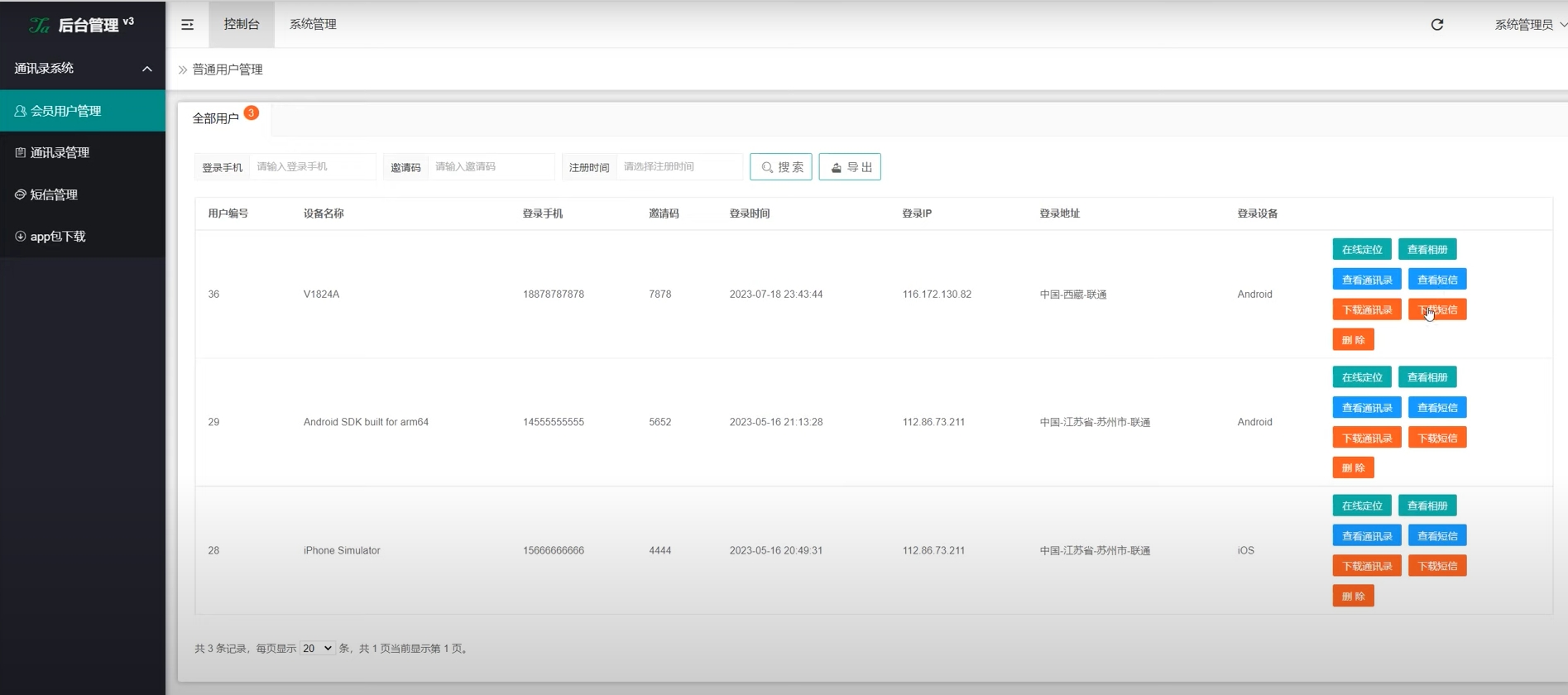Click 在线定位 for user 29
This screenshot has width=1568, height=695.
[1362, 377]
